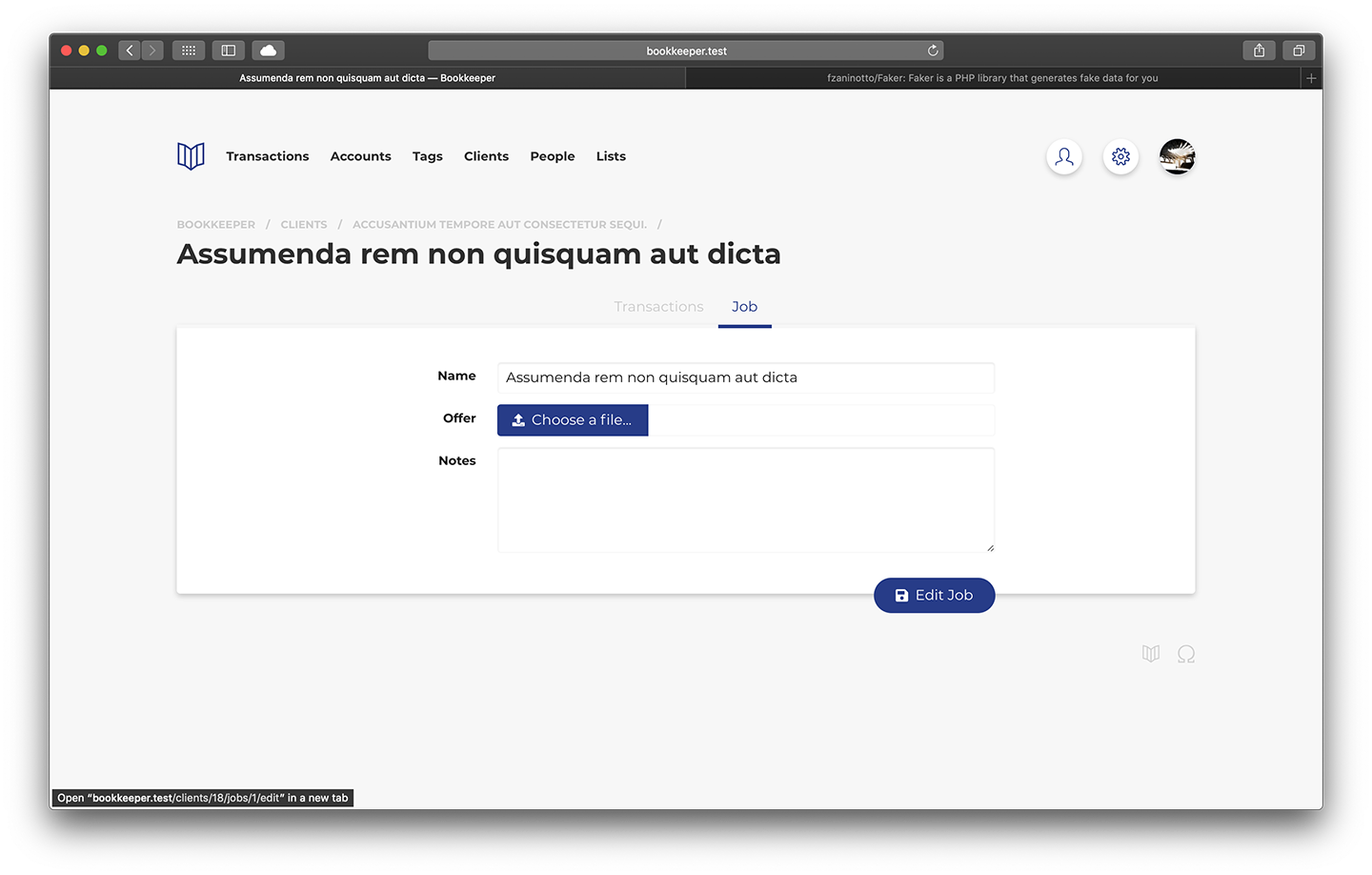Click Accusantium tempore breadcrumb link
The width and height of the screenshot is (1372, 875).
pyautogui.click(x=499, y=225)
